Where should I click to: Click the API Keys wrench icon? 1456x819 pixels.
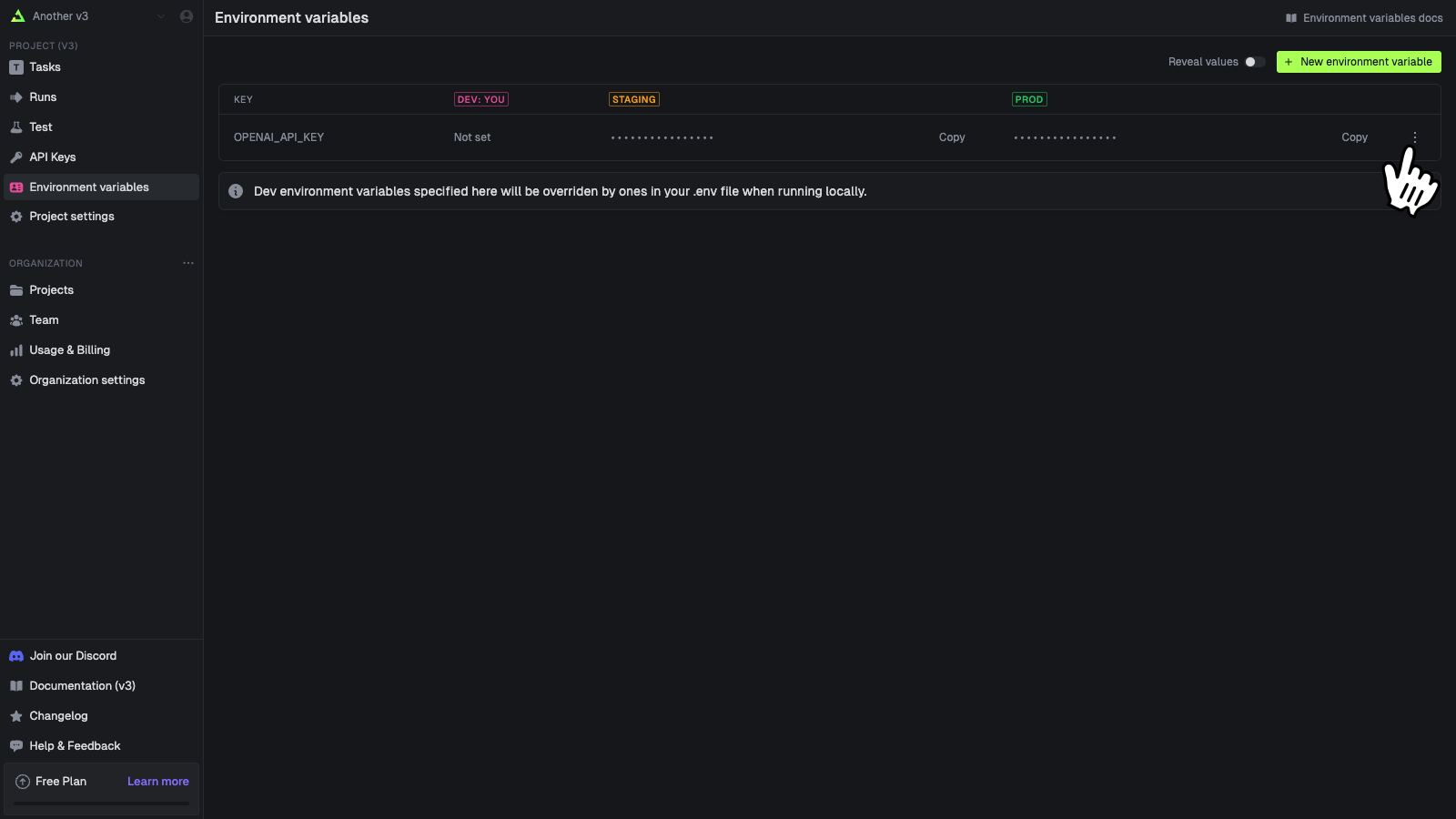tap(16, 157)
